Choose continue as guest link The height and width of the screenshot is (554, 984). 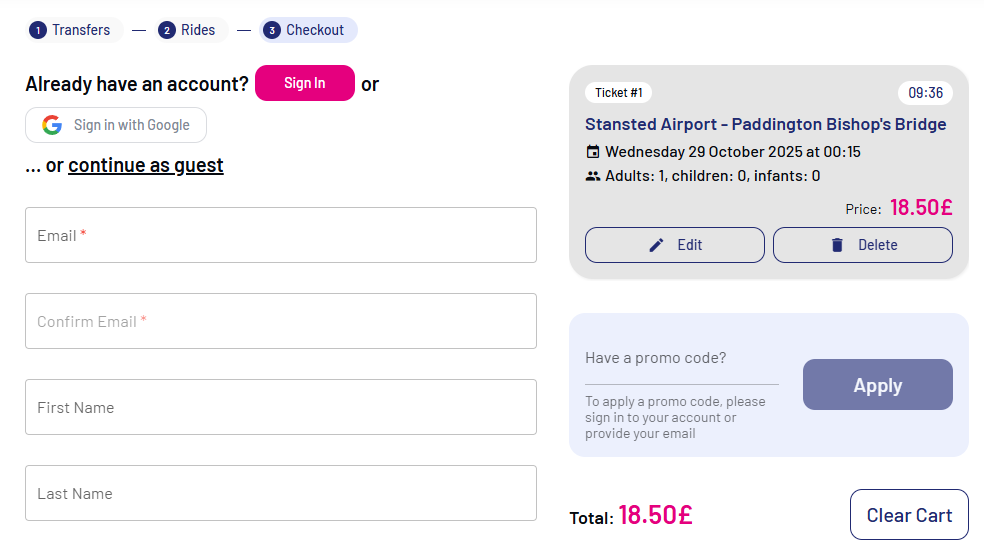146,165
